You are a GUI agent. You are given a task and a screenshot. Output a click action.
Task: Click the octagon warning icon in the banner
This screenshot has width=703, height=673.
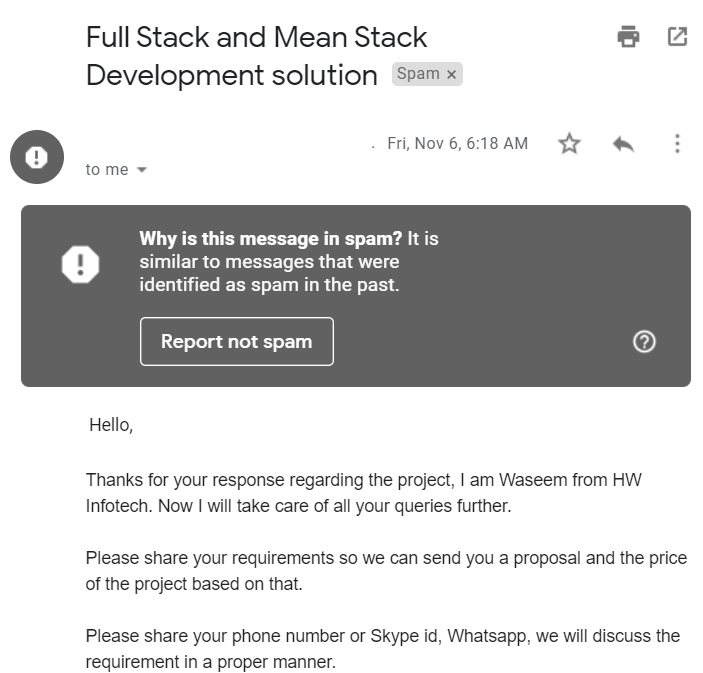click(x=80, y=264)
